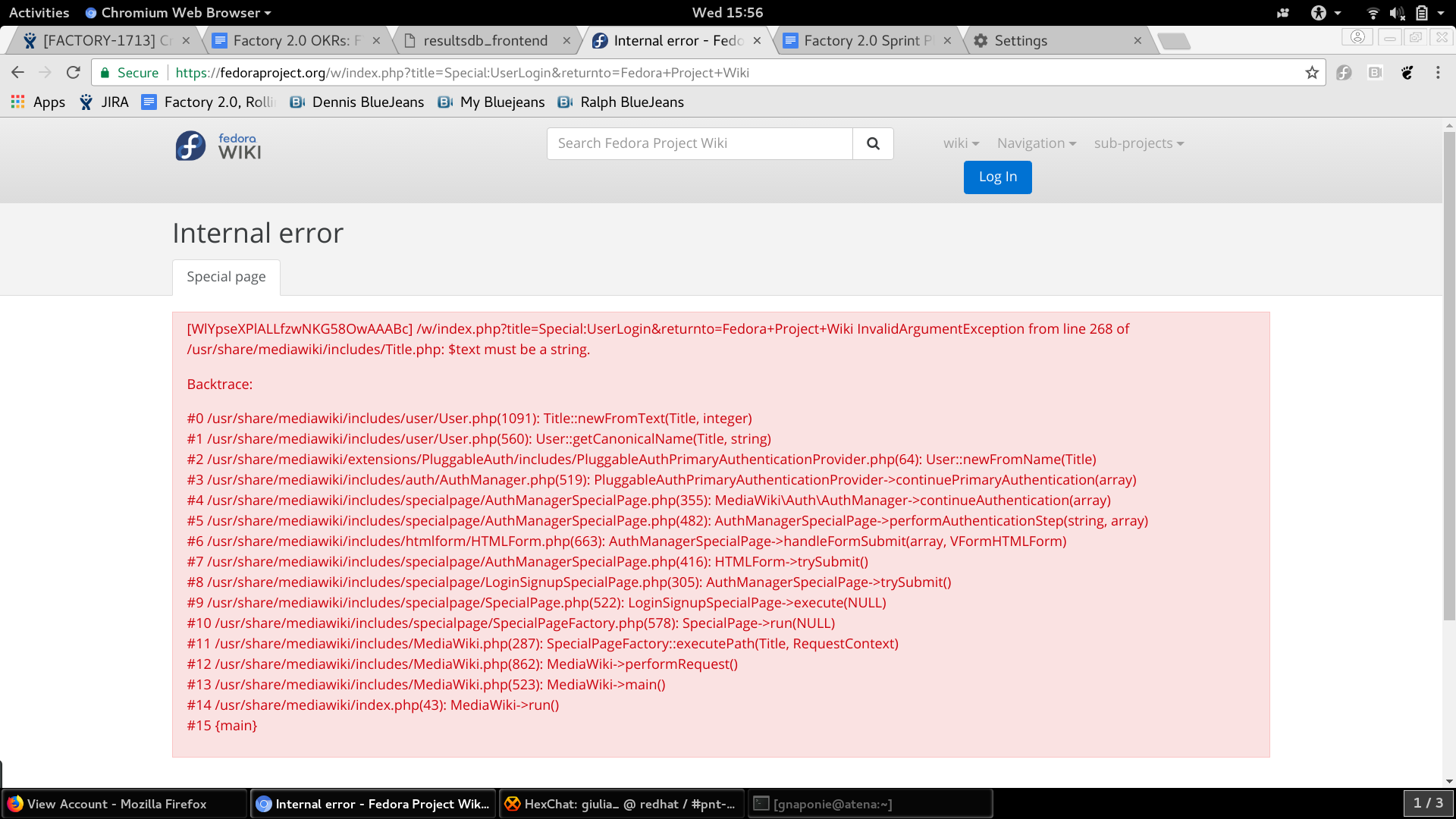This screenshot has width=1456, height=819.
Task: Click the wiki search magnifier button
Action: (873, 143)
